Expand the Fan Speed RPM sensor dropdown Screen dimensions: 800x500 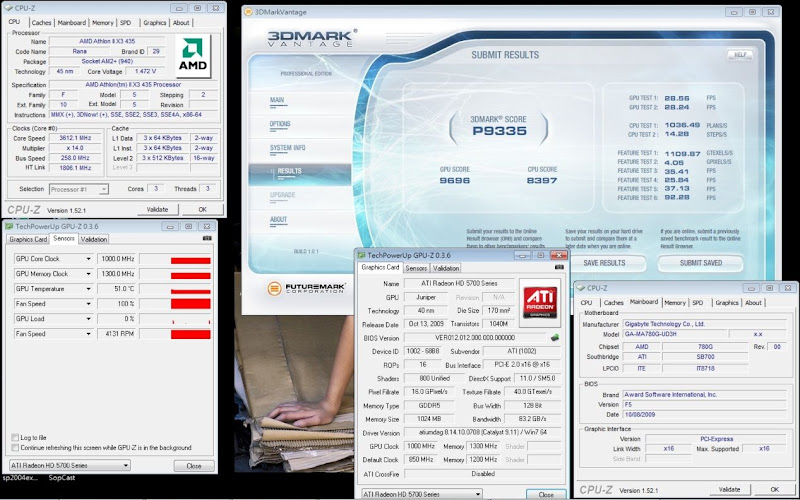[x=88, y=334]
